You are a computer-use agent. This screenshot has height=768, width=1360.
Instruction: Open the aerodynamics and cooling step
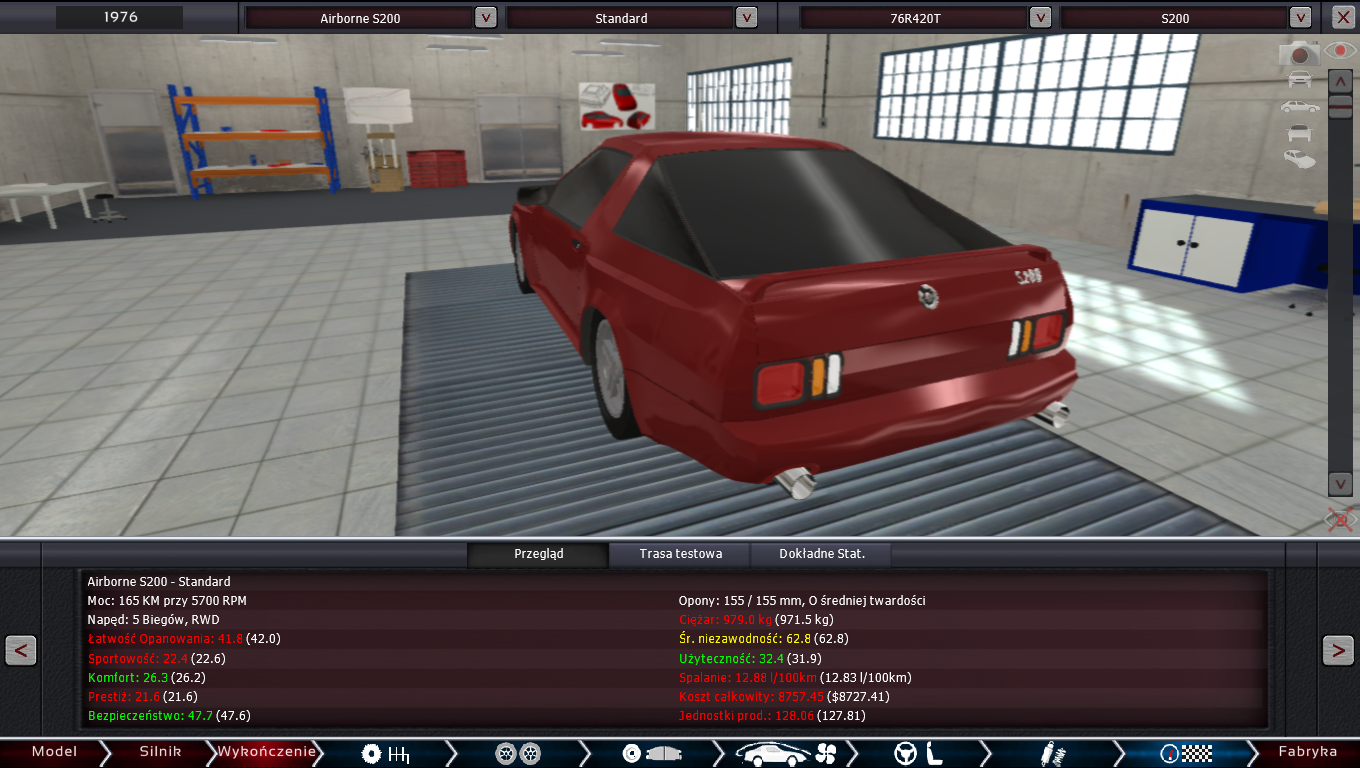click(x=785, y=753)
